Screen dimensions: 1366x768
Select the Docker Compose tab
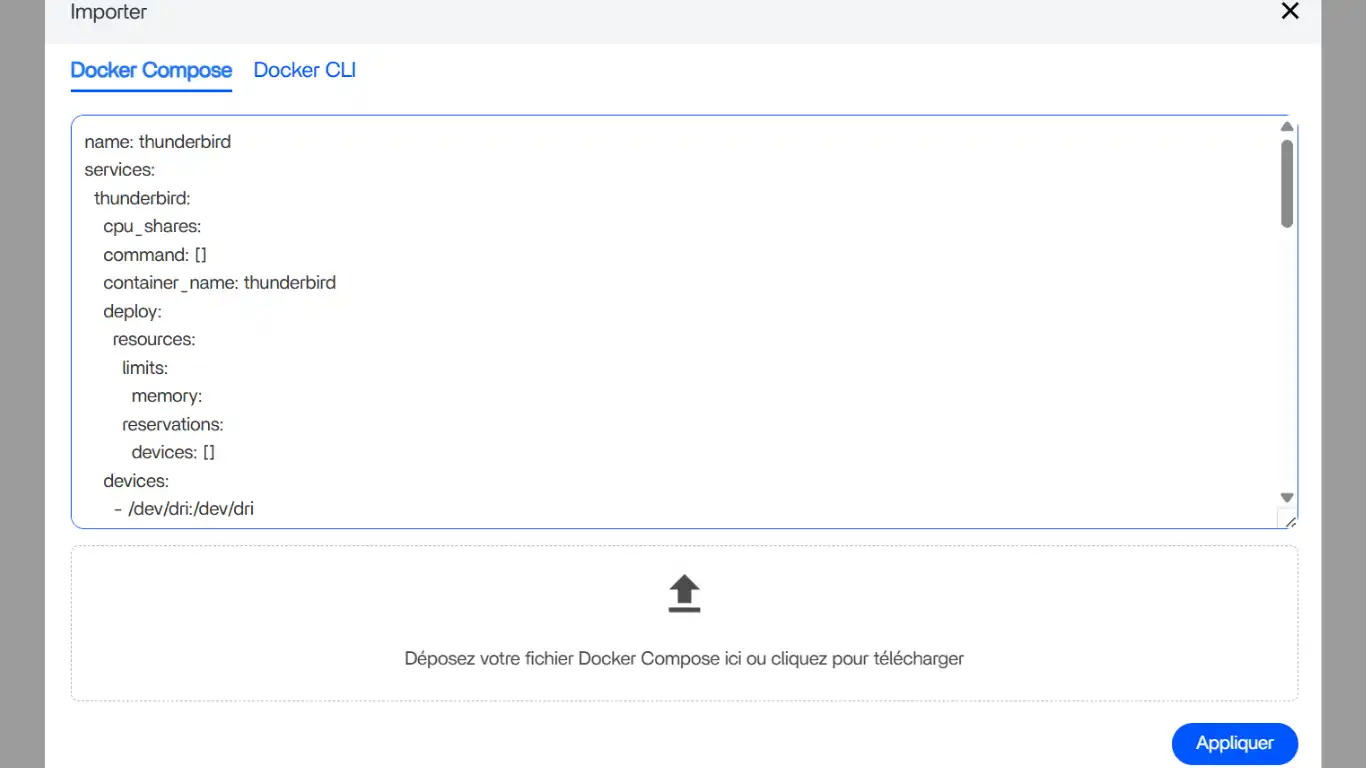click(151, 70)
